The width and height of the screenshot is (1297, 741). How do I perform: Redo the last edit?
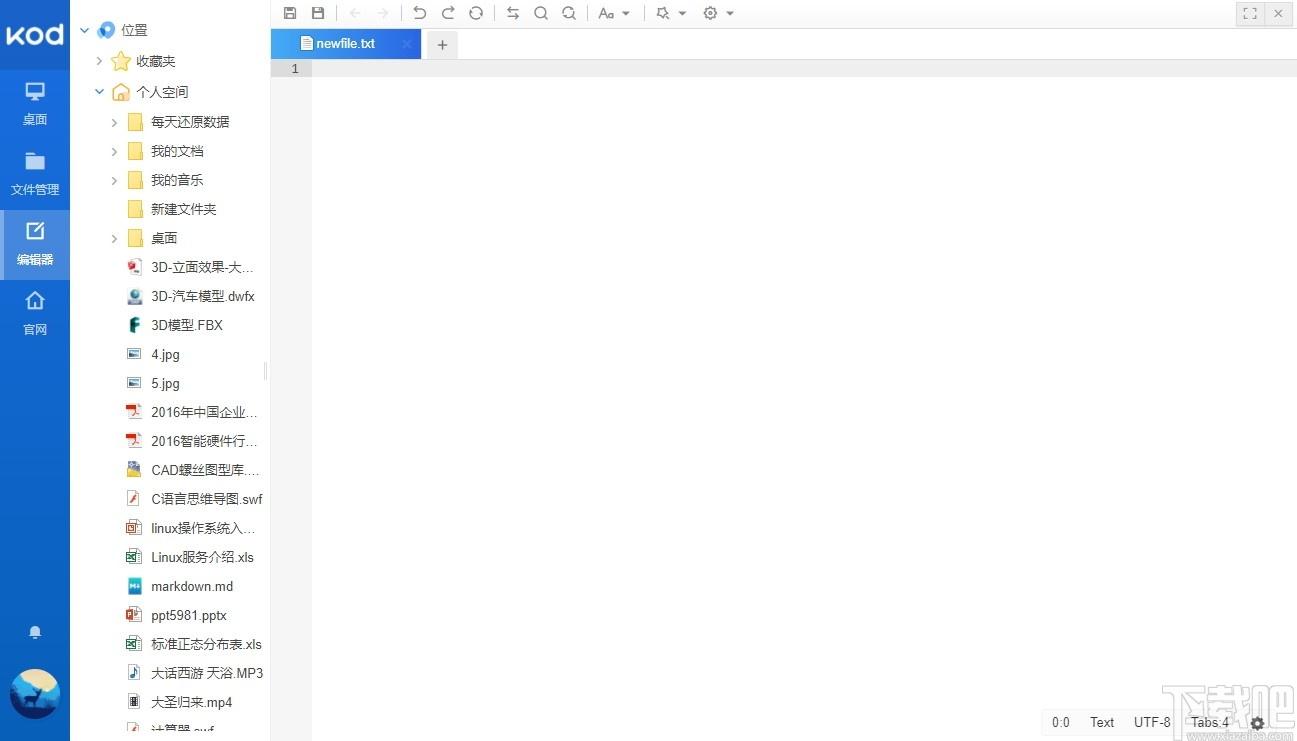448,13
